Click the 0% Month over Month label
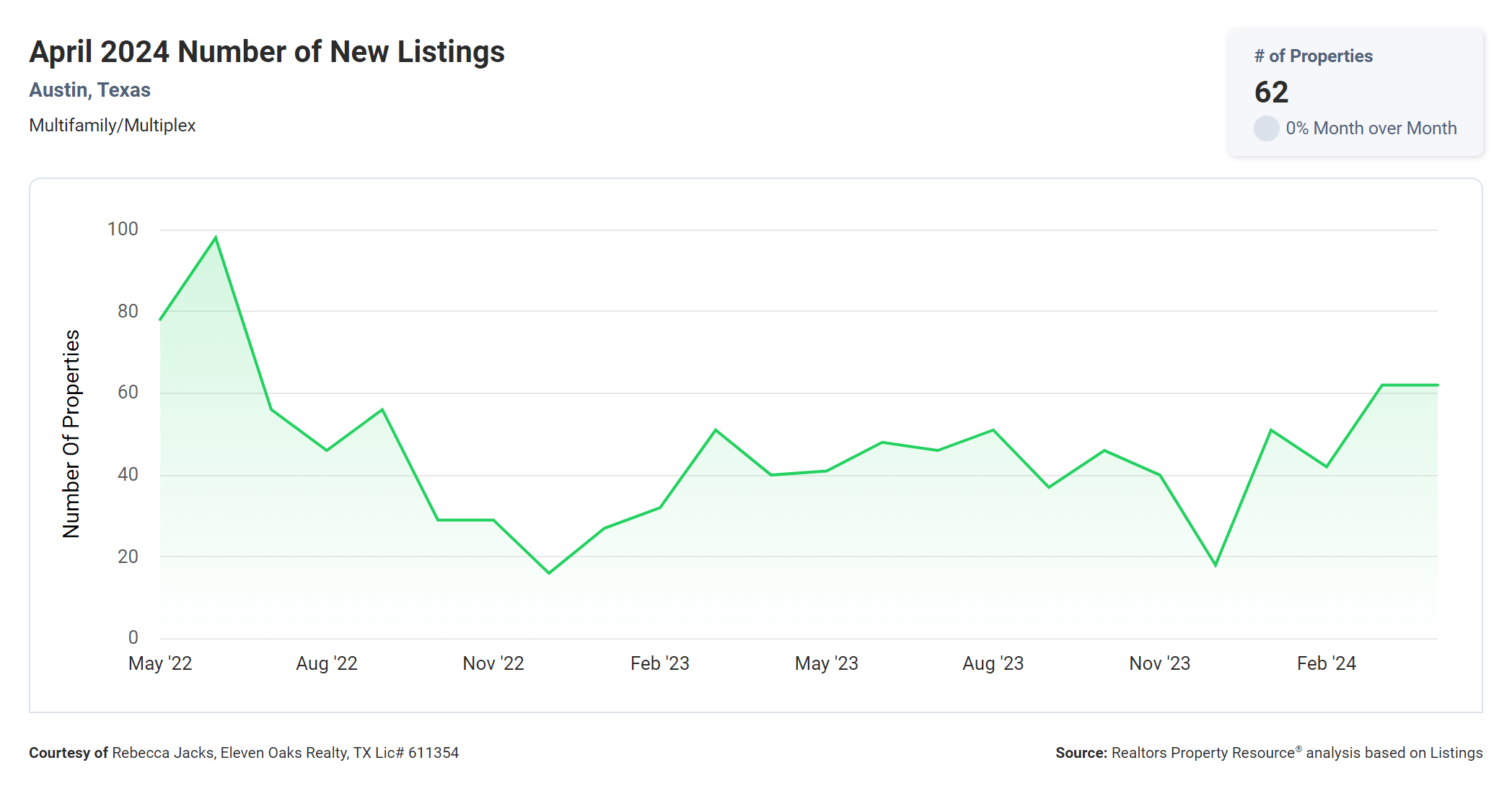 click(x=1371, y=128)
